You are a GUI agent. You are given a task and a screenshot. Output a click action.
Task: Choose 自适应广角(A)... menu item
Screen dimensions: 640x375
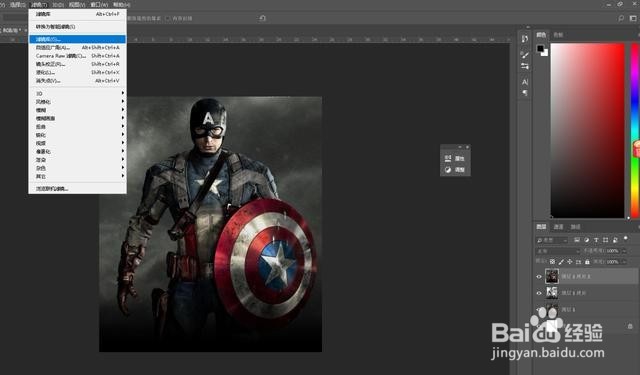78,47
